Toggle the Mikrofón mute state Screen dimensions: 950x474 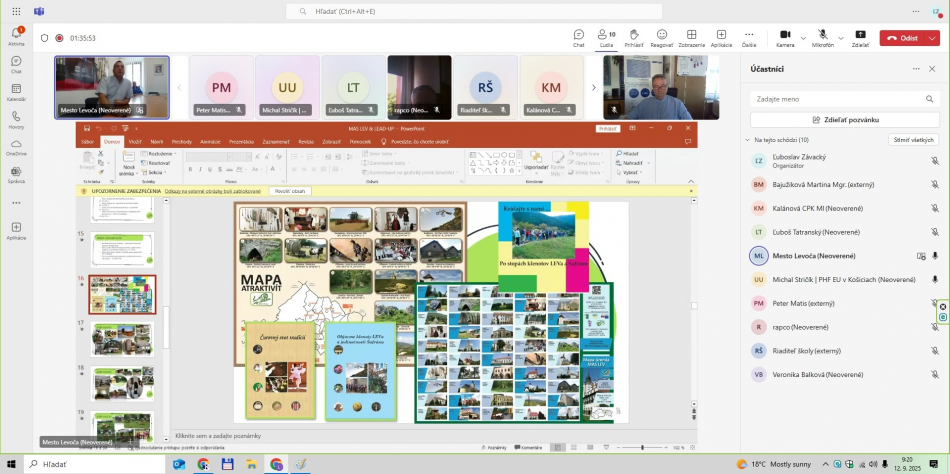[x=822, y=35]
